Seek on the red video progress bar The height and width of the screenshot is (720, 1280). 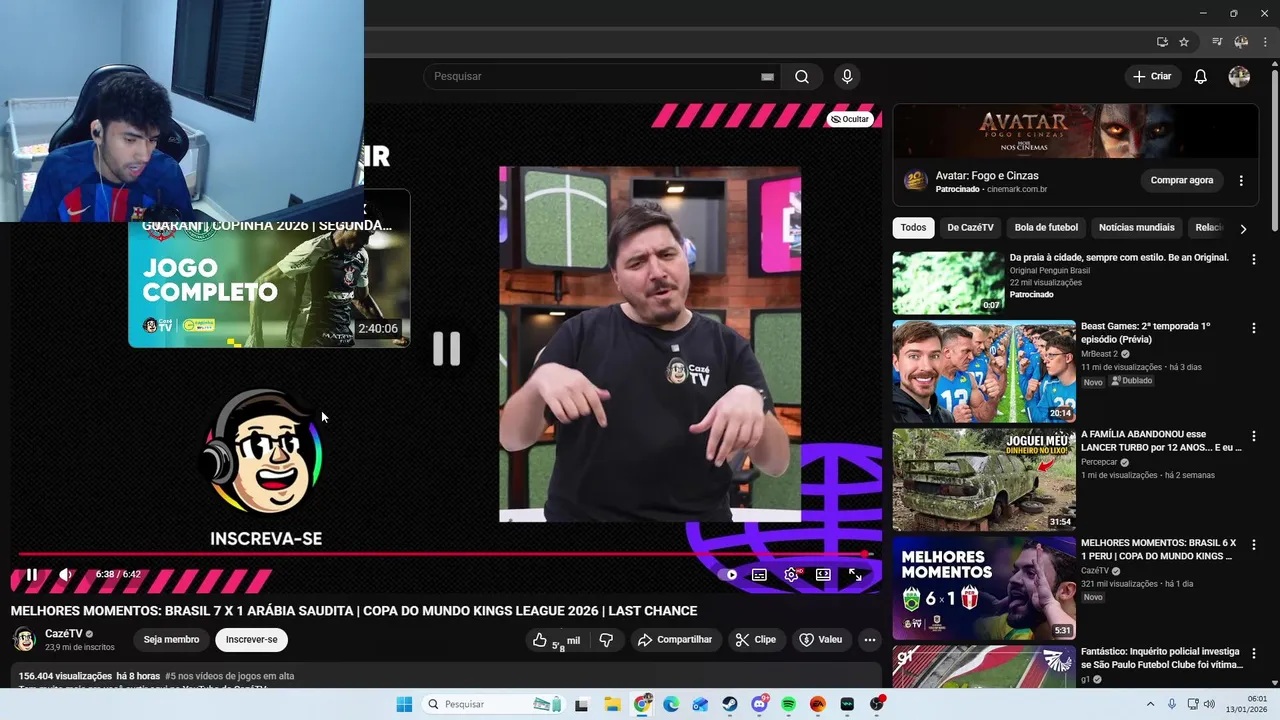coord(444,553)
